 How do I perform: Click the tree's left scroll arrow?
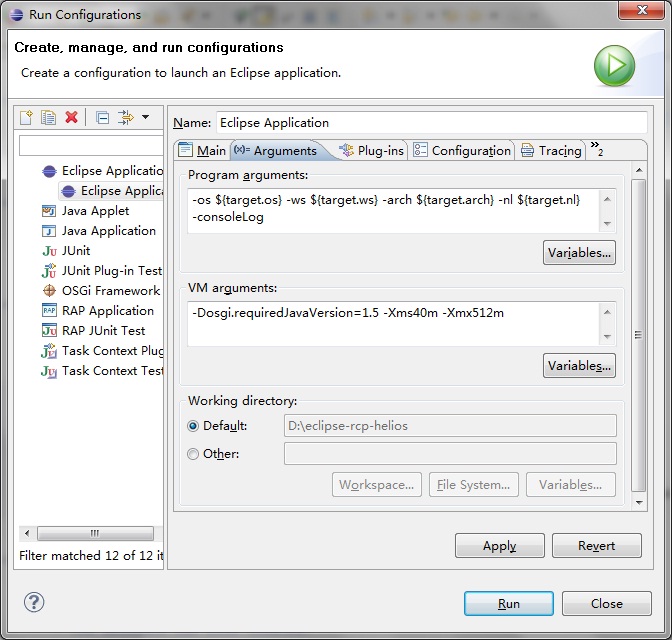click(27, 533)
